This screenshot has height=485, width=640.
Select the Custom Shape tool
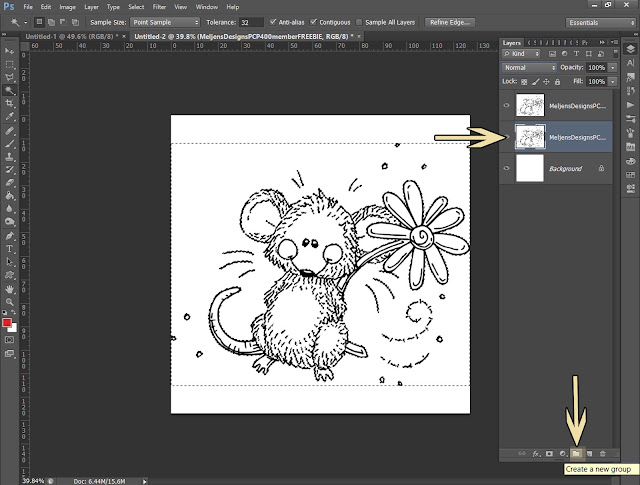click(9, 275)
